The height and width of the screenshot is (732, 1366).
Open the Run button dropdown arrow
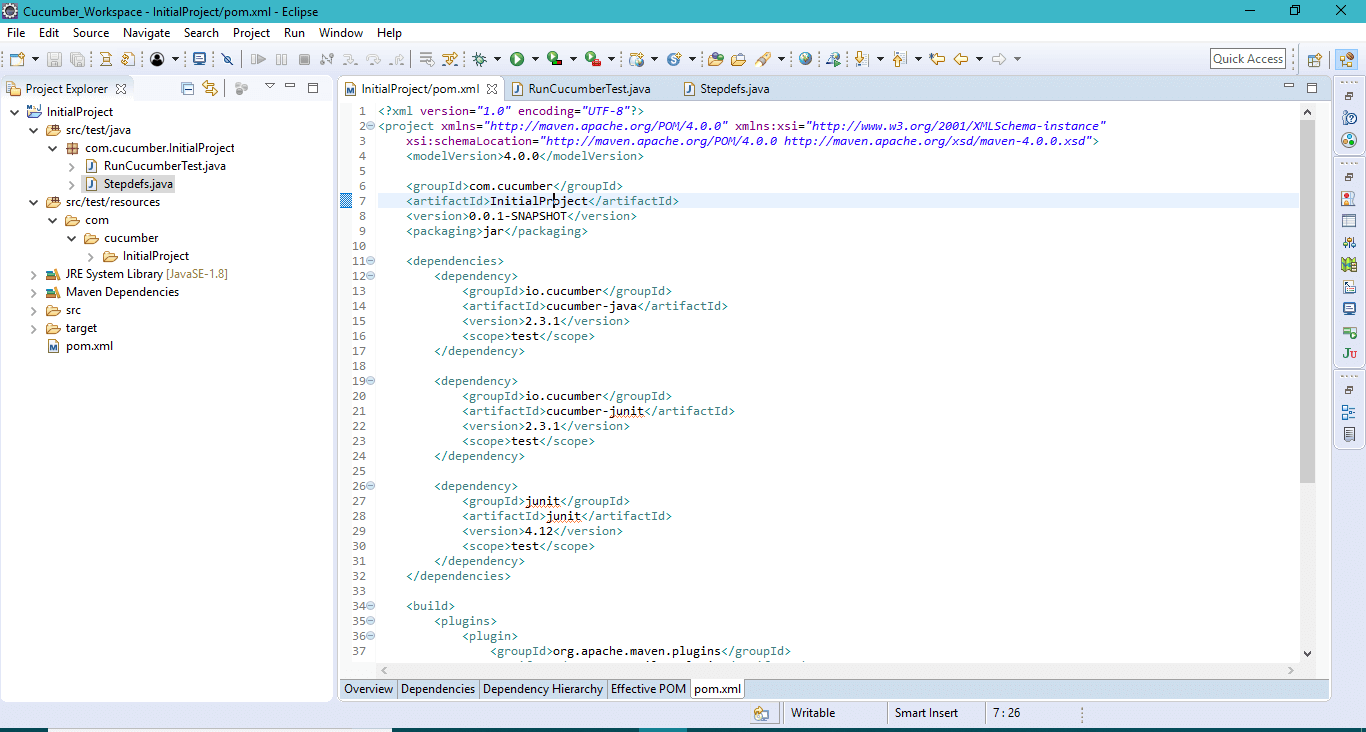click(x=535, y=59)
